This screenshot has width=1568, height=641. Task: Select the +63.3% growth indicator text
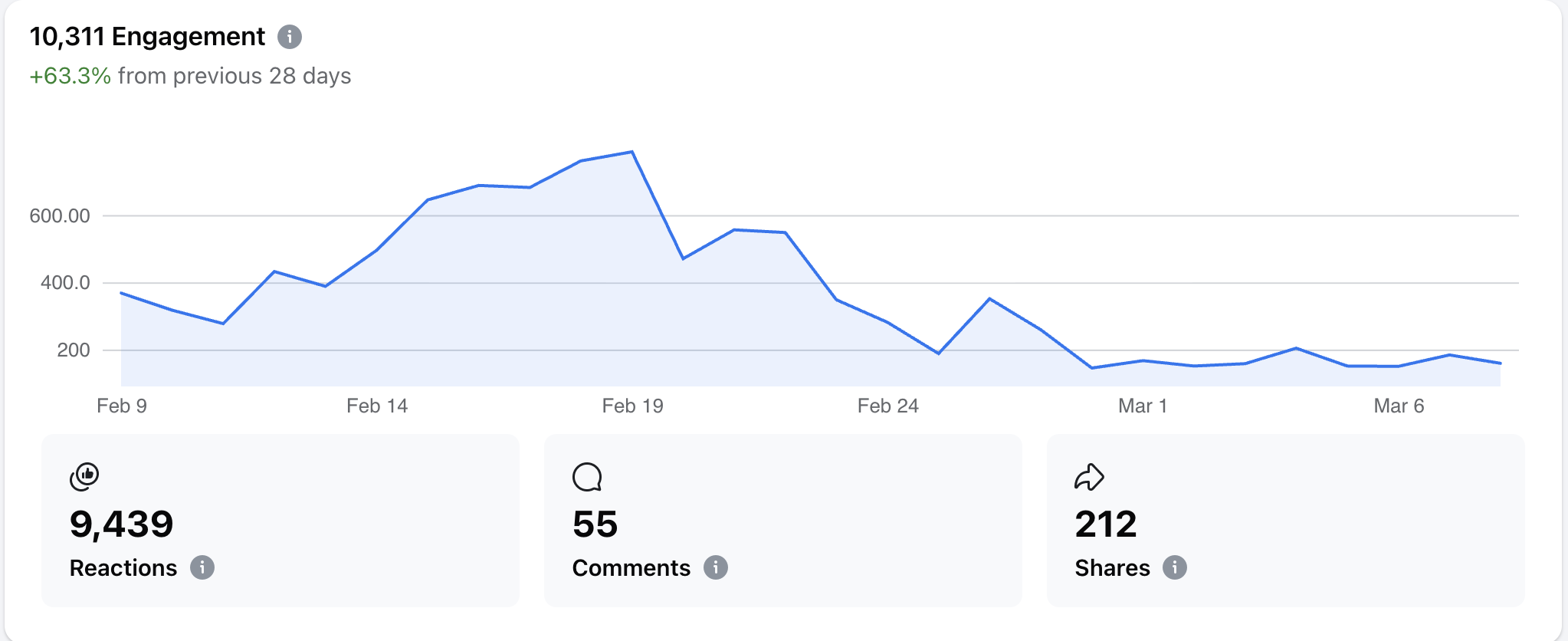tap(70, 76)
